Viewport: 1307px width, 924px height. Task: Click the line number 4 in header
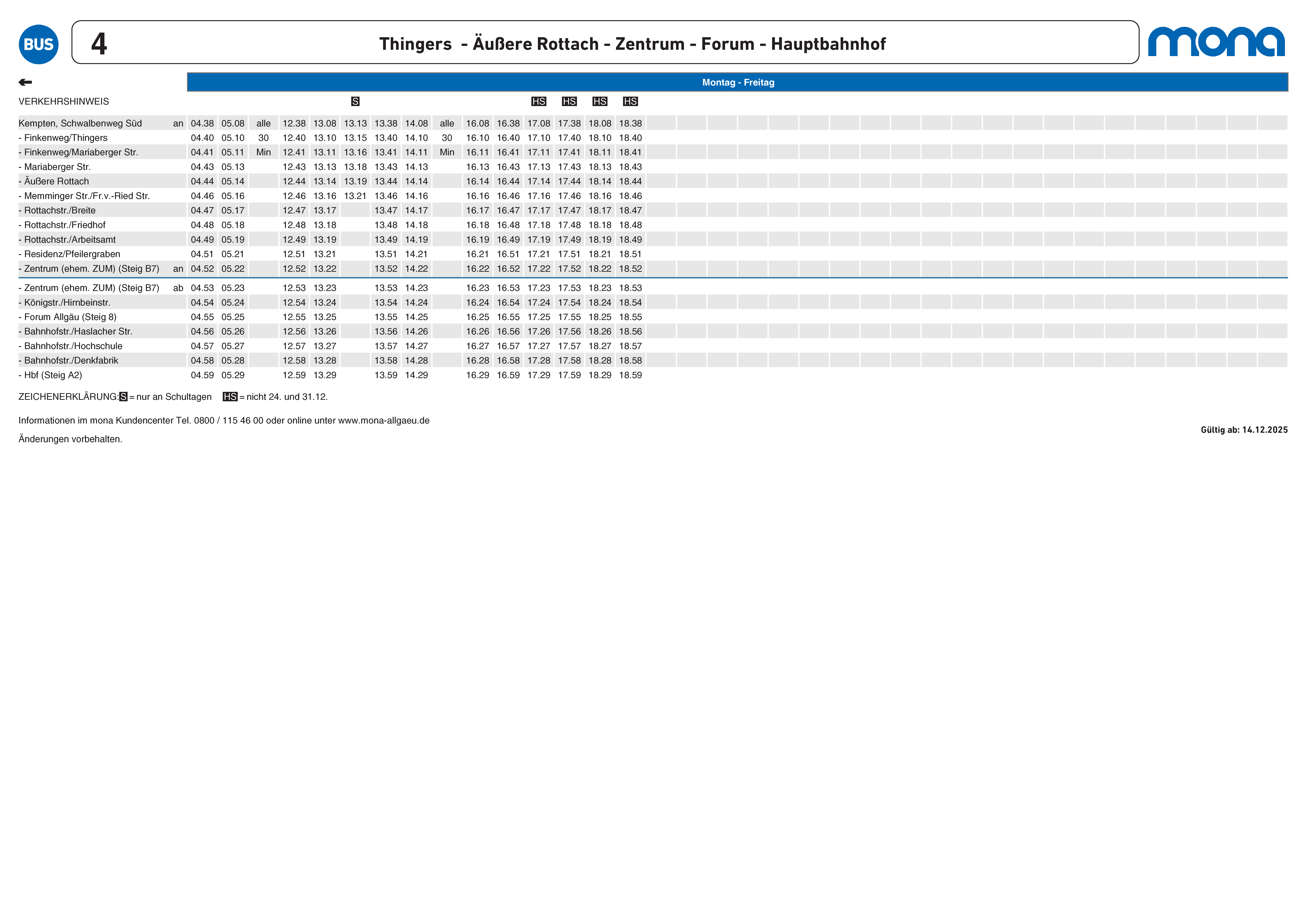click(99, 44)
